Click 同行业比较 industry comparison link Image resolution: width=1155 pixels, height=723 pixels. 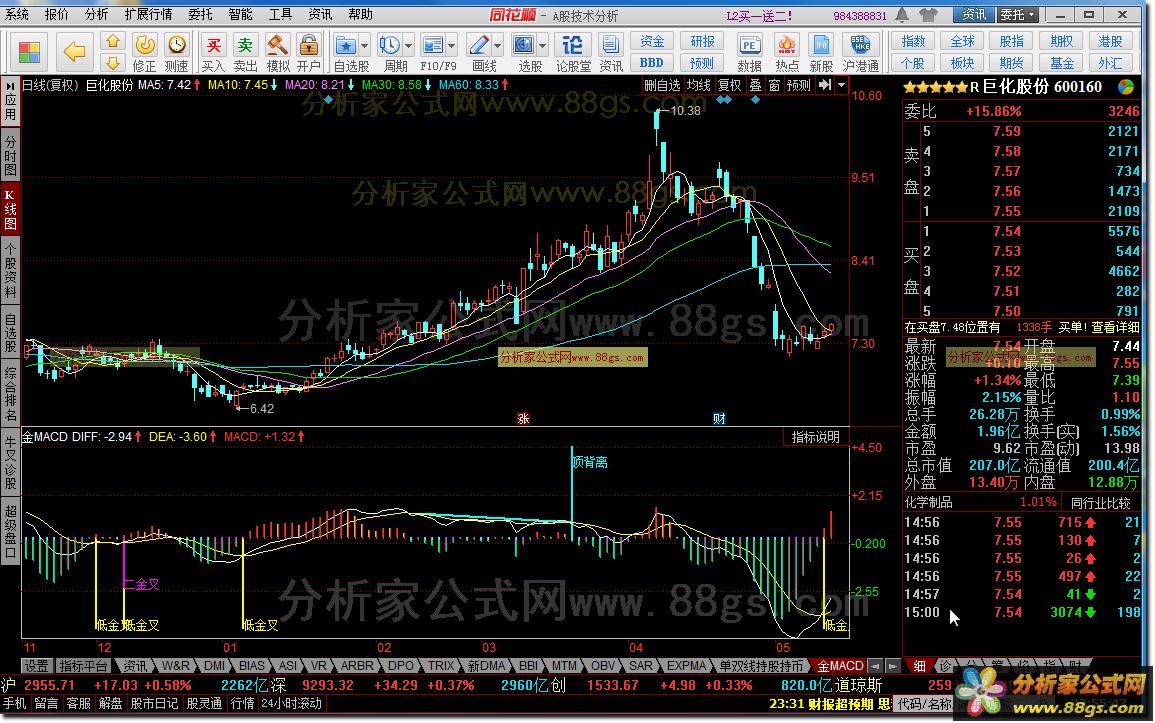click(1100, 502)
